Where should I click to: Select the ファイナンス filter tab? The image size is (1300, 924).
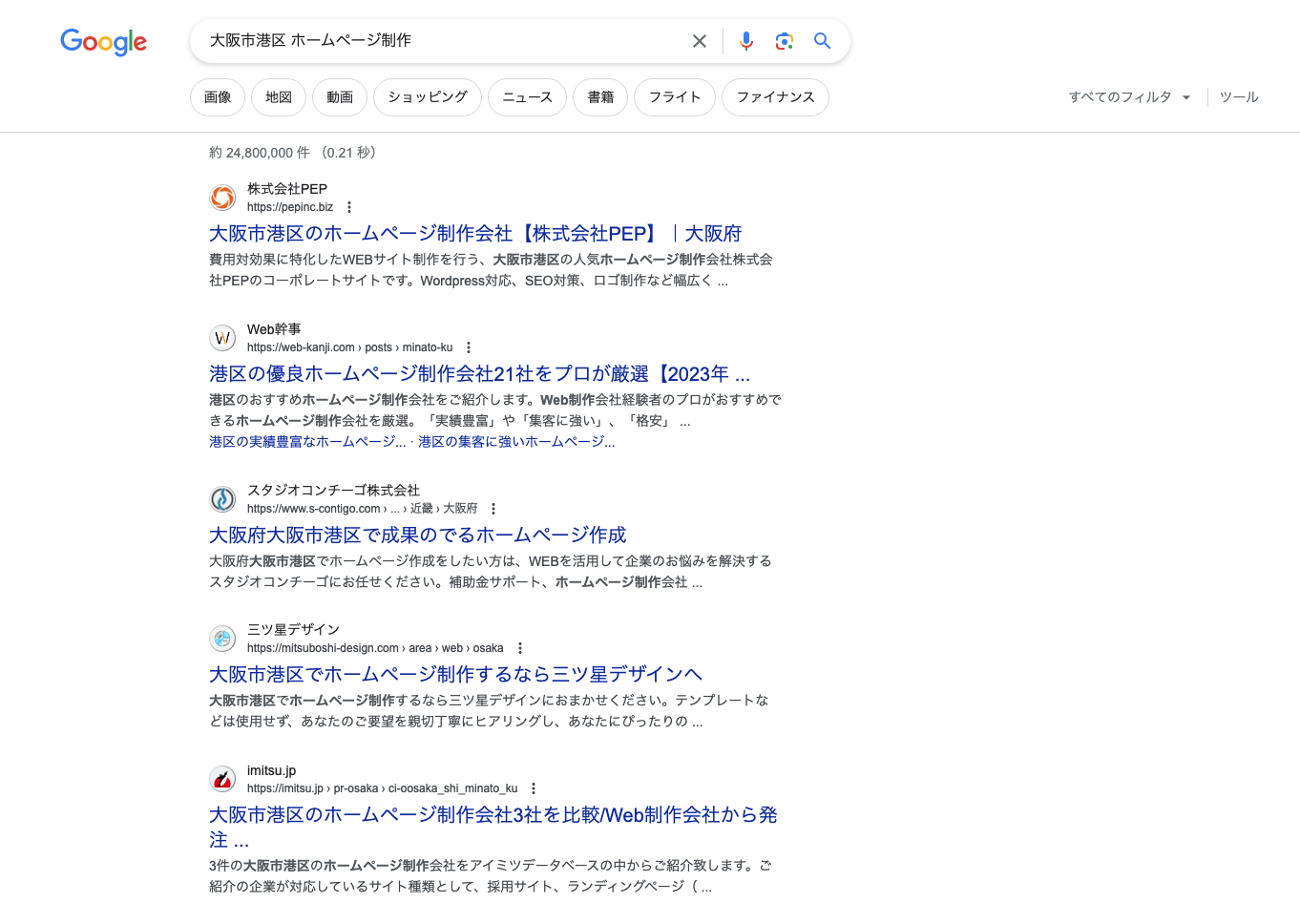pyautogui.click(x=775, y=97)
